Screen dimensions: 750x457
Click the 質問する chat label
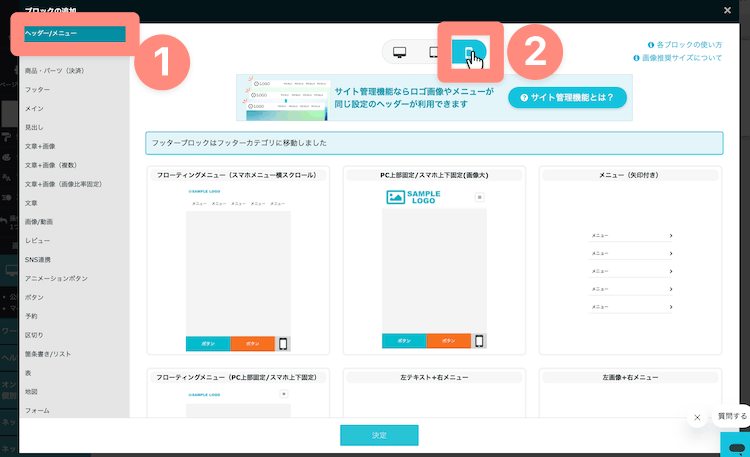point(732,416)
